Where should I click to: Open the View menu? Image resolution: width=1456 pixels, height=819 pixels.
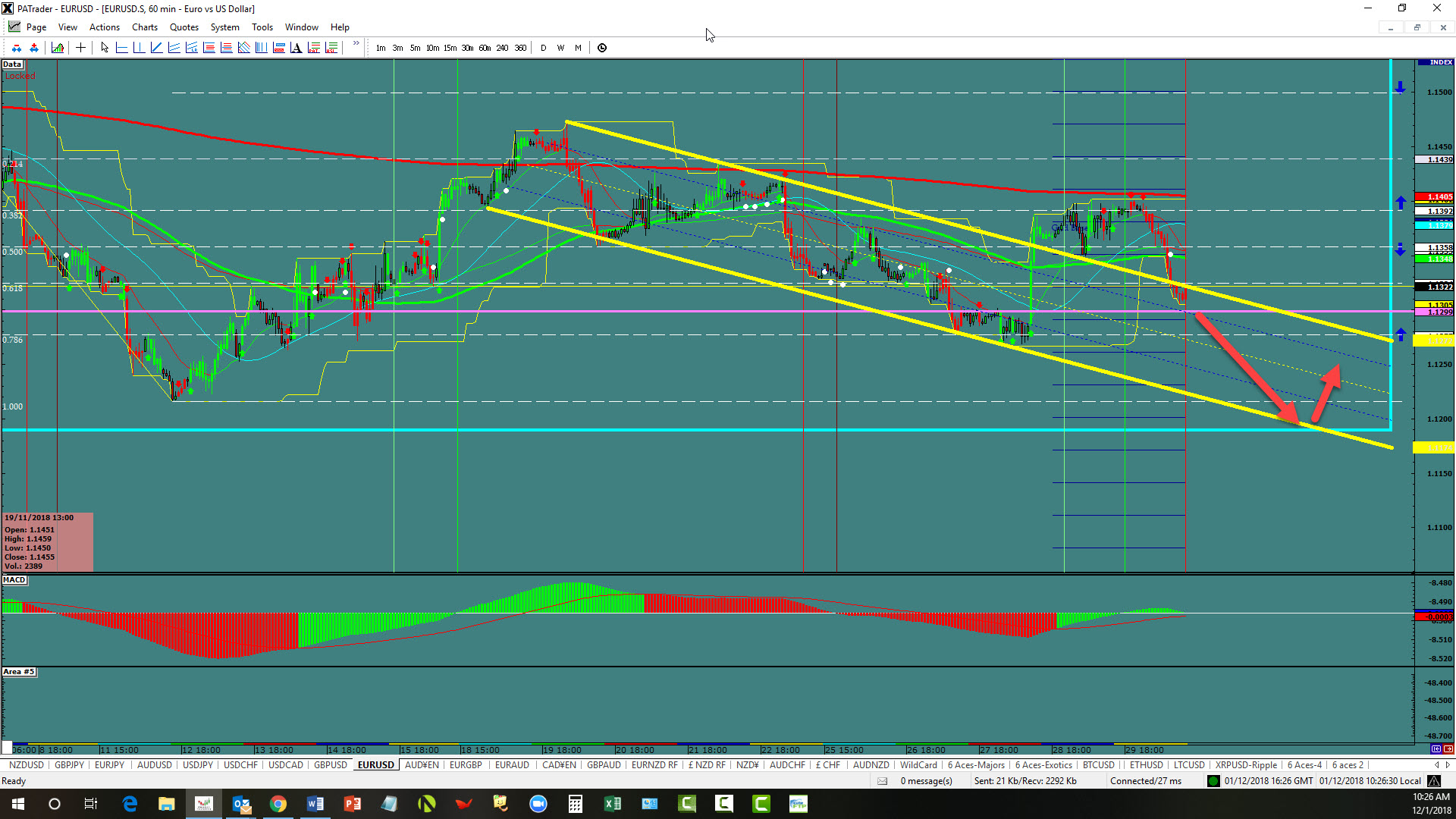point(67,27)
